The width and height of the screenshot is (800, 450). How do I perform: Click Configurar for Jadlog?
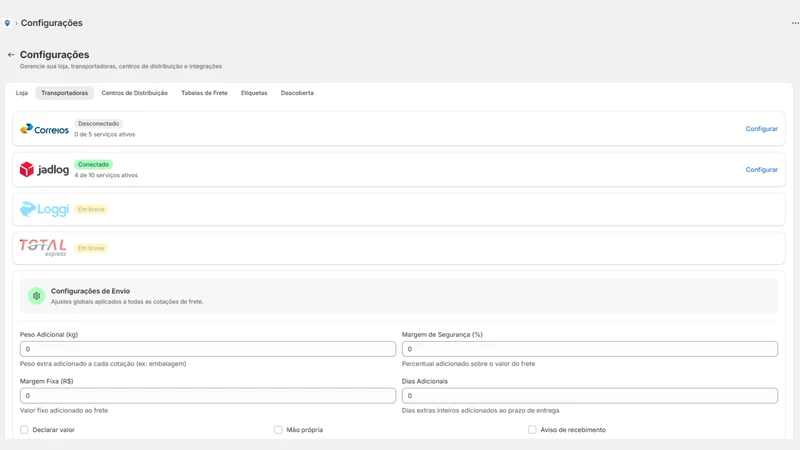point(761,170)
